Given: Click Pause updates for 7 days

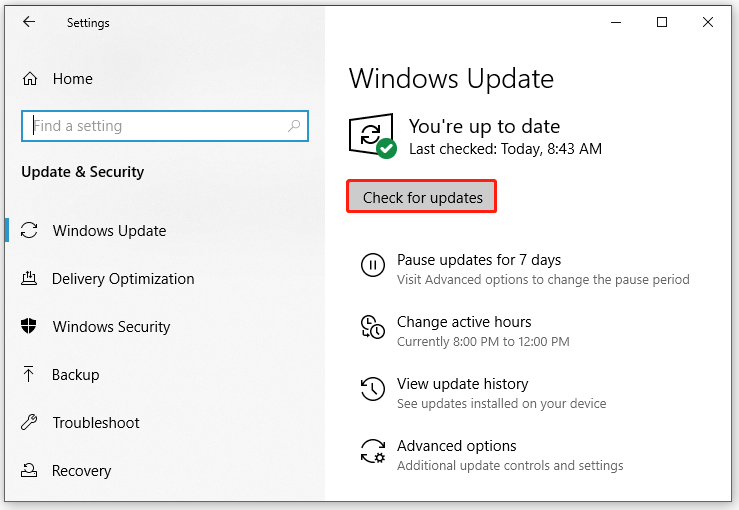Looking at the screenshot, I should (x=479, y=260).
